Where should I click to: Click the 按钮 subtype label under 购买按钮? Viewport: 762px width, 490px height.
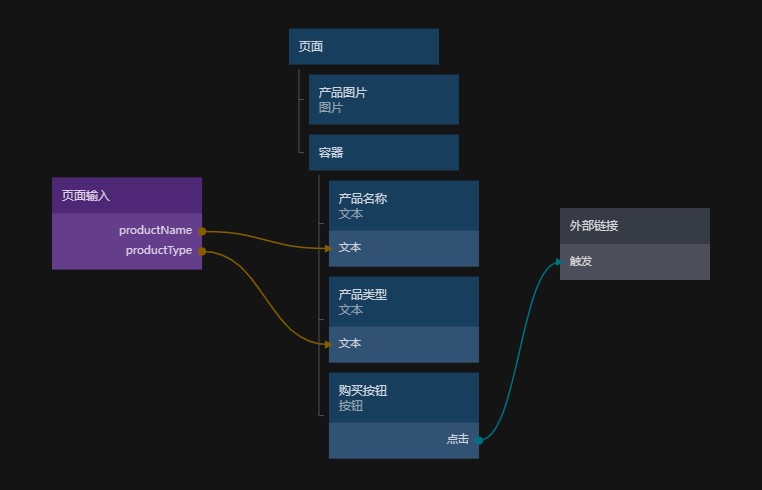(351, 406)
